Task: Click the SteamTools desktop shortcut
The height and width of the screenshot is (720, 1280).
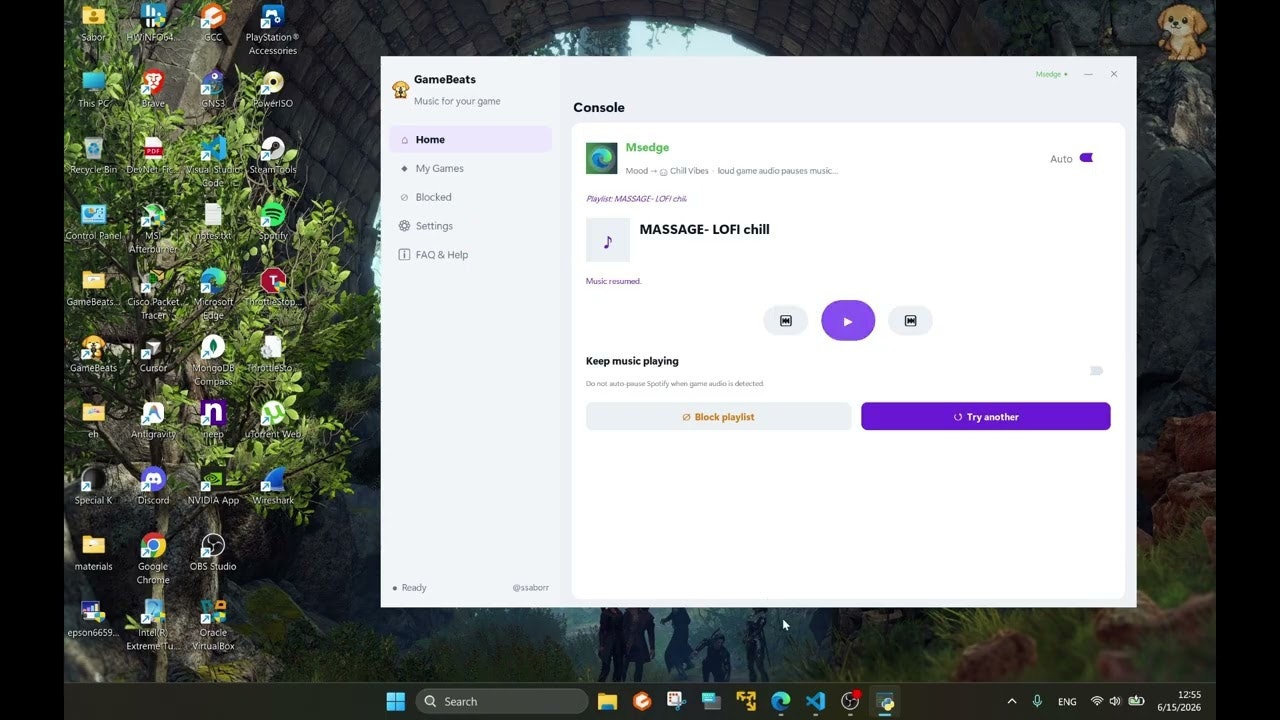Action: 272,156
